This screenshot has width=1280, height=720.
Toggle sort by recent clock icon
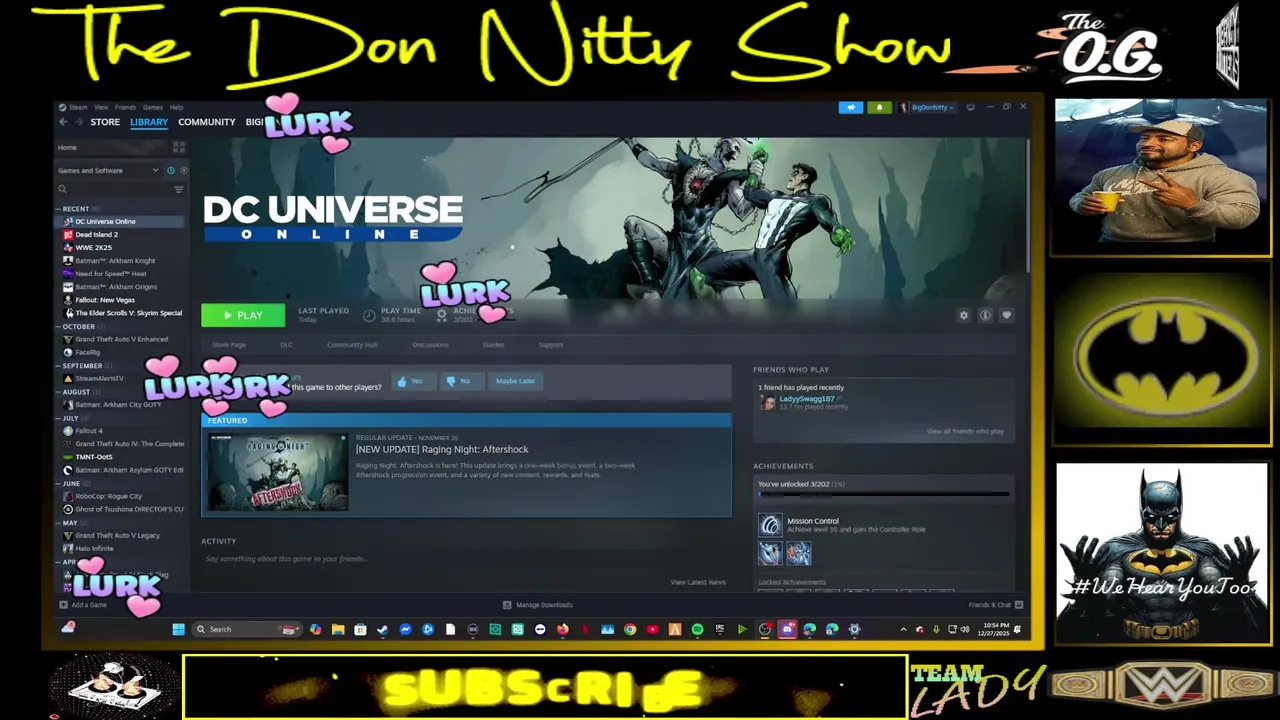(171, 171)
